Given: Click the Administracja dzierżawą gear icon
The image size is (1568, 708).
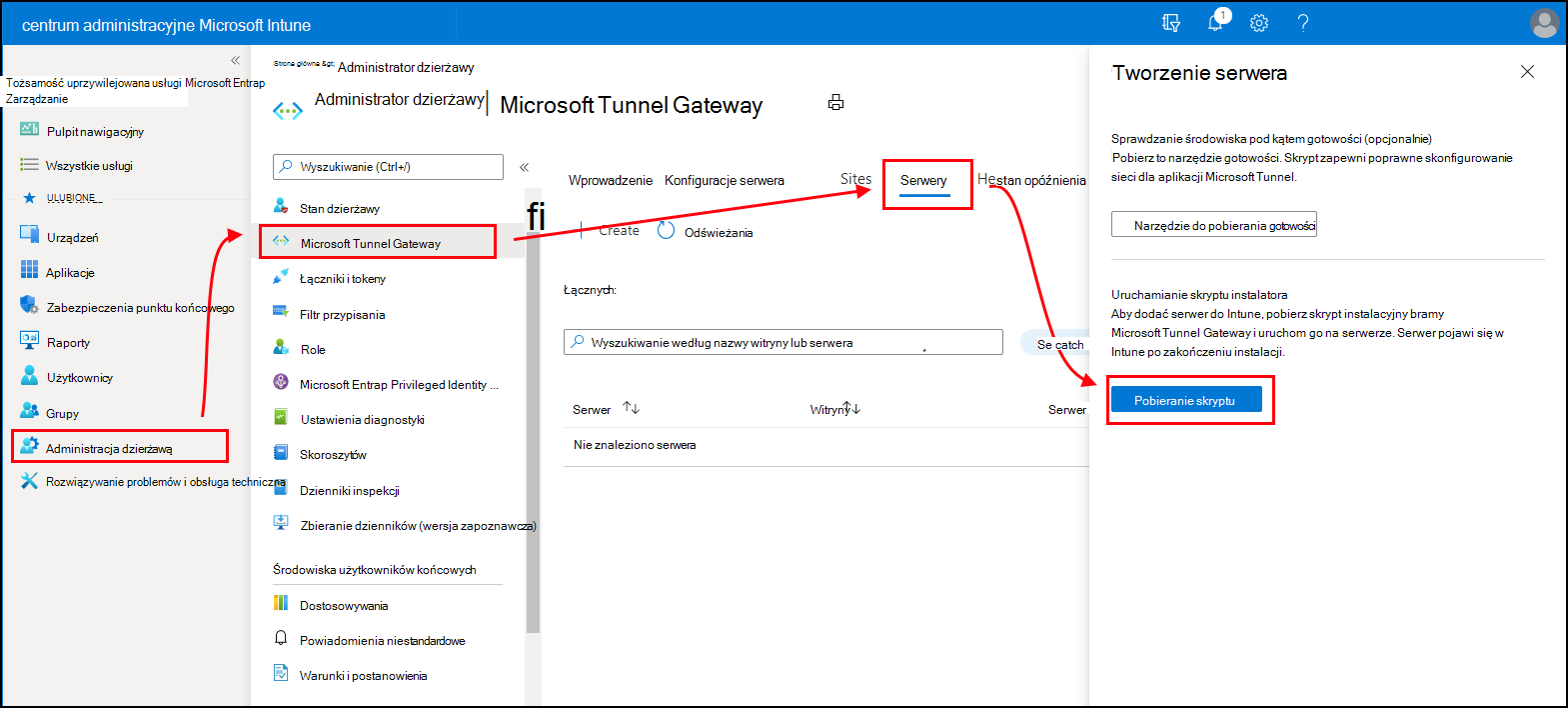Looking at the screenshot, I should tap(29, 446).
